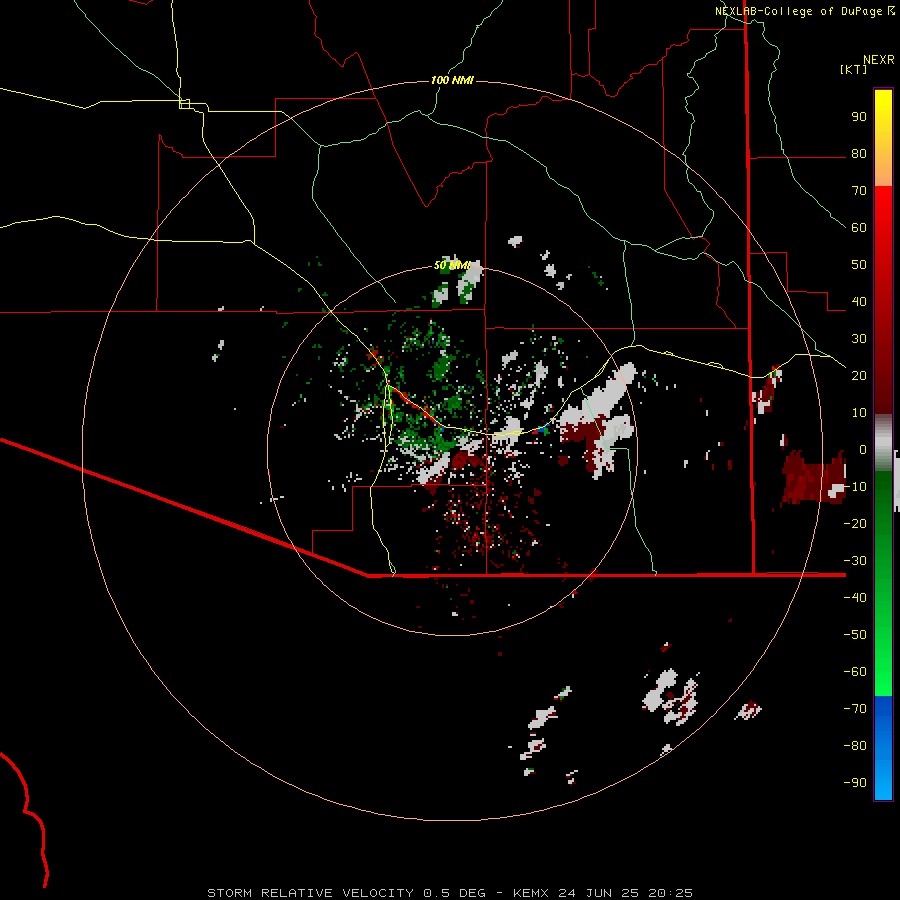Click the 90 value on the velocity scale
This screenshot has width=900, height=900.
click(859, 117)
